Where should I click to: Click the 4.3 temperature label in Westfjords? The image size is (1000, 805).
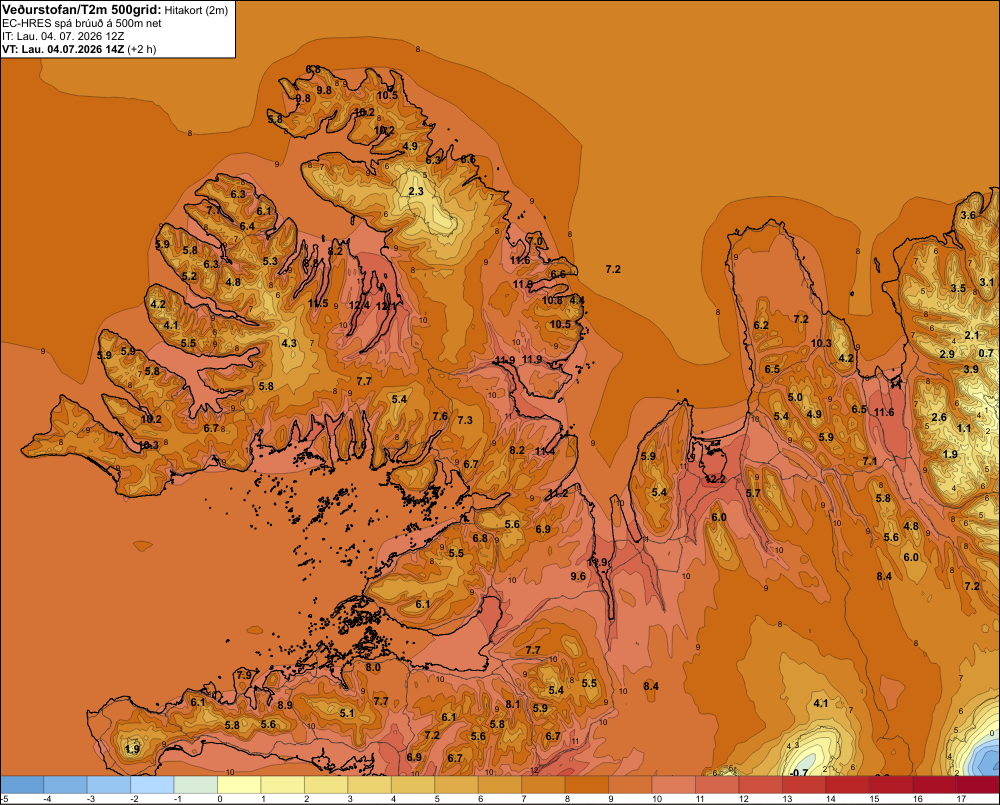(x=289, y=343)
